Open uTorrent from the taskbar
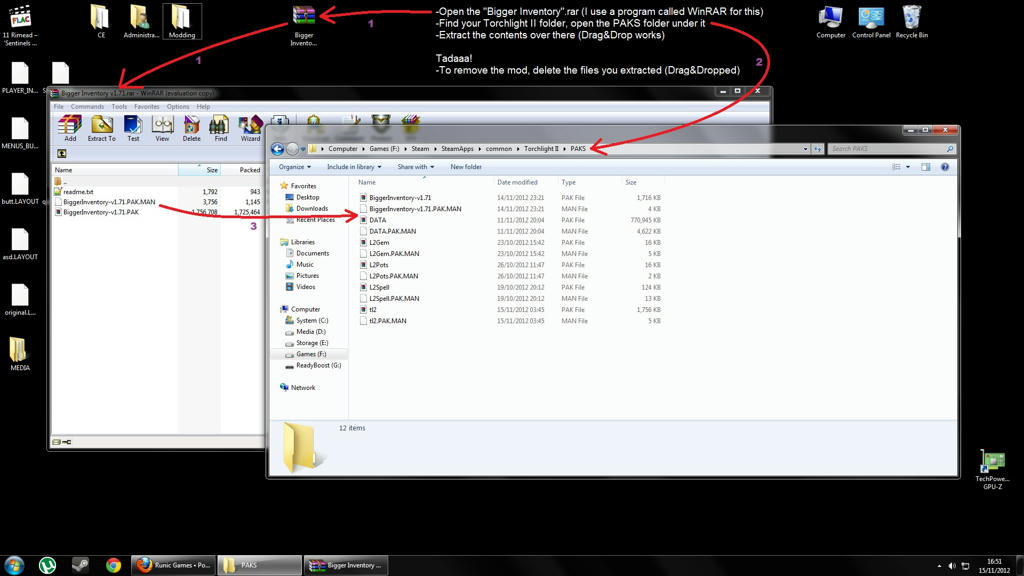Image resolution: width=1024 pixels, height=576 pixels. click(47, 565)
